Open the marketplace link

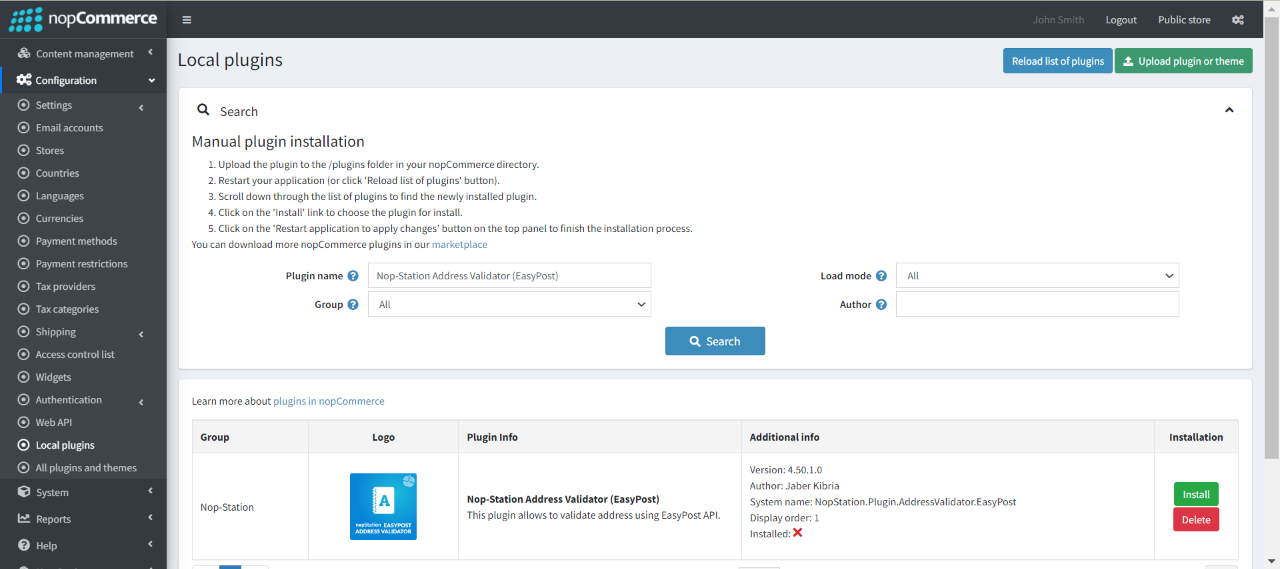pos(459,244)
